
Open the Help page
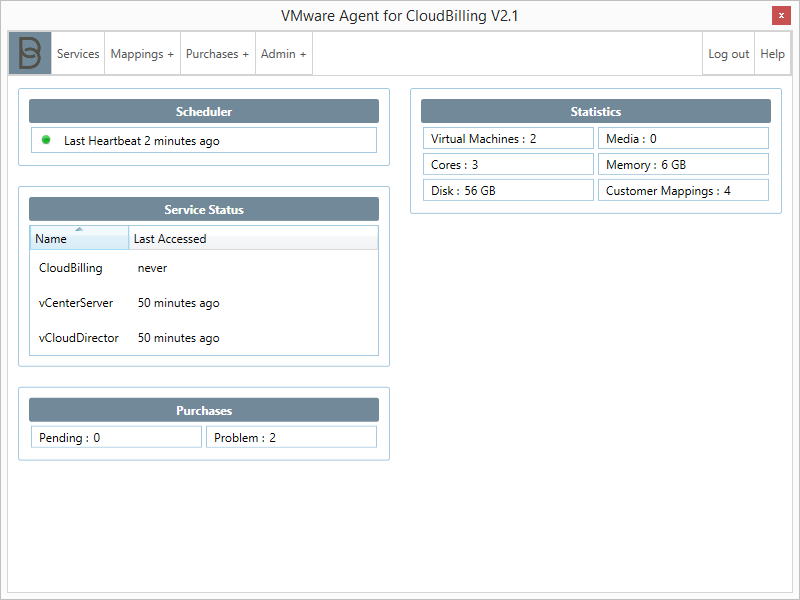click(772, 53)
